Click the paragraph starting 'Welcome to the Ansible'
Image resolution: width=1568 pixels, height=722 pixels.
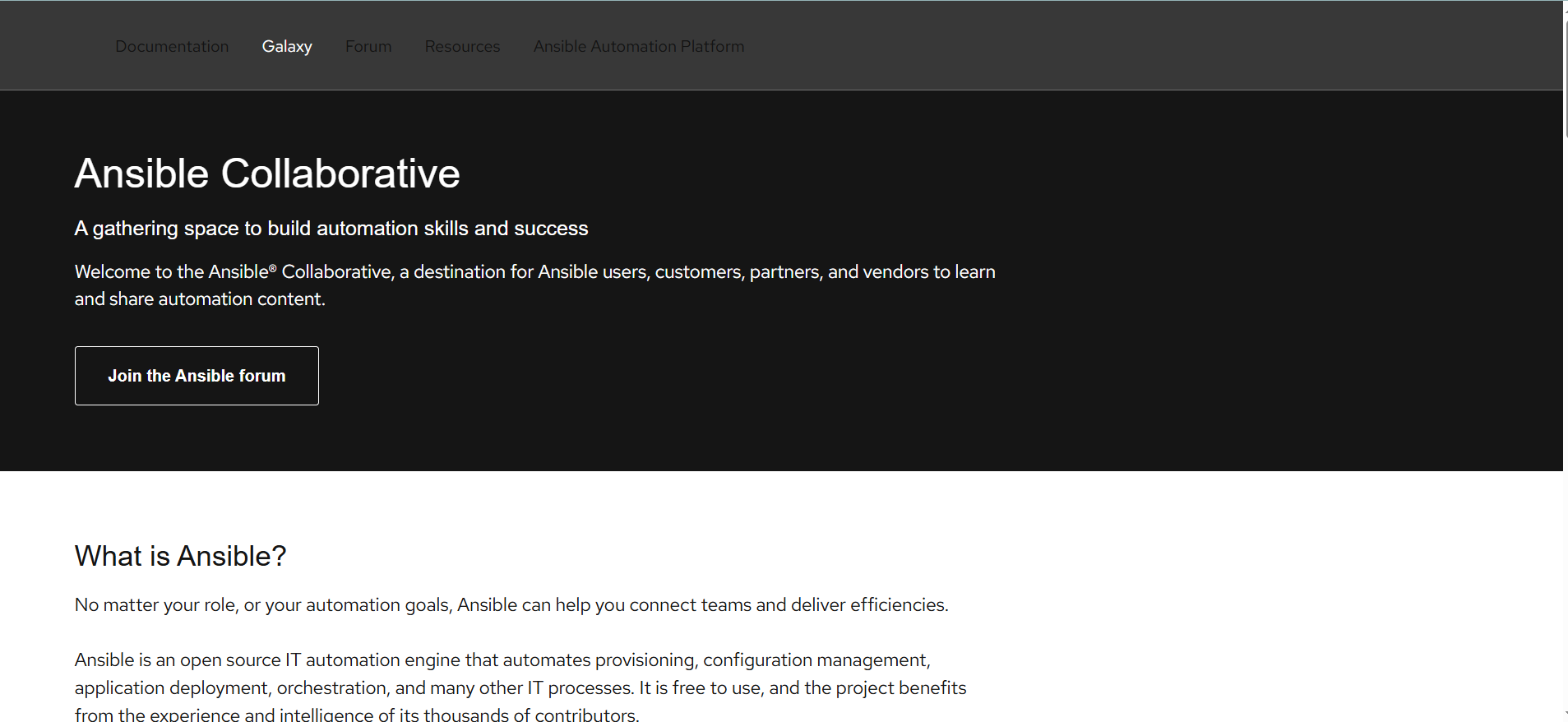(535, 285)
